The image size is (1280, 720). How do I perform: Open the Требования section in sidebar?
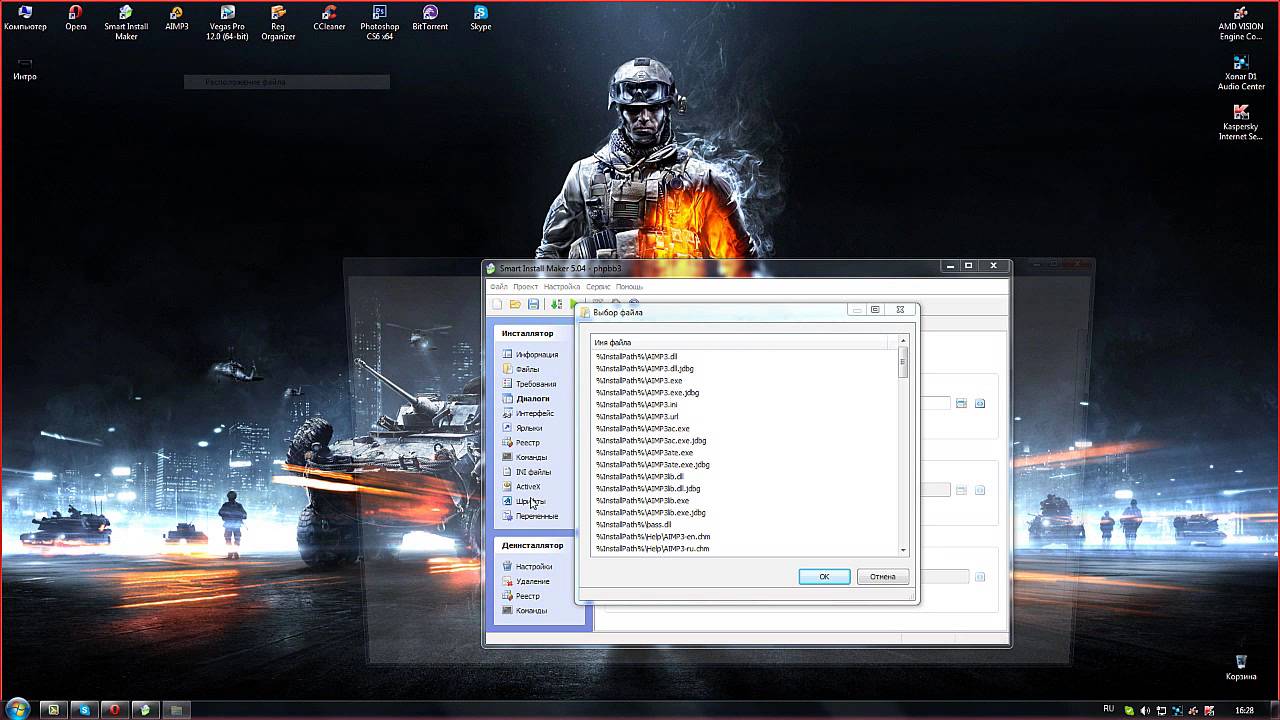(x=530, y=384)
